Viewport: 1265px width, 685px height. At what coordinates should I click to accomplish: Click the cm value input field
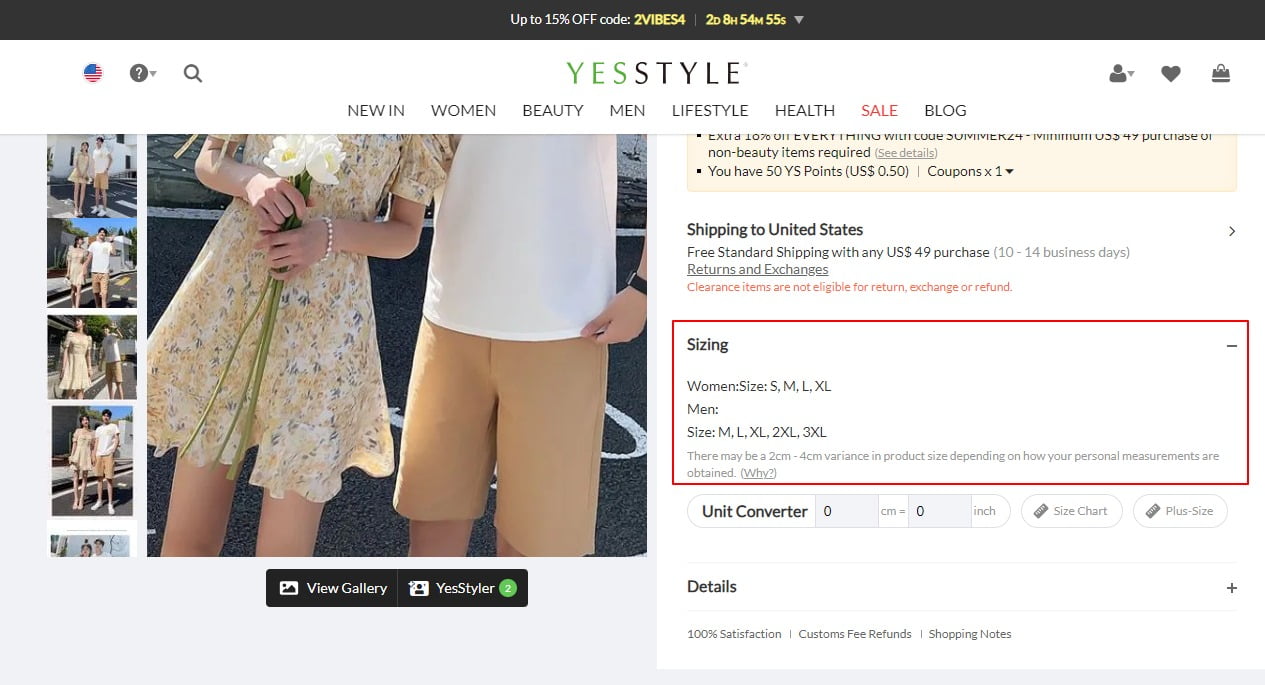(846, 511)
